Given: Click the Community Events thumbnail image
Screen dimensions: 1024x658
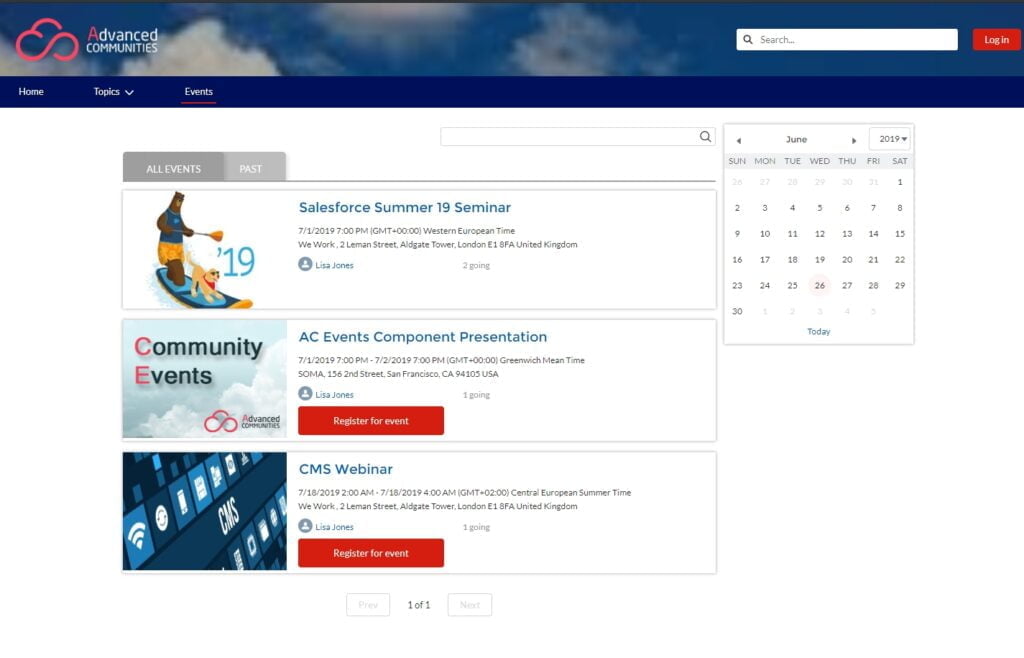Looking at the screenshot, I should point(204,379).
